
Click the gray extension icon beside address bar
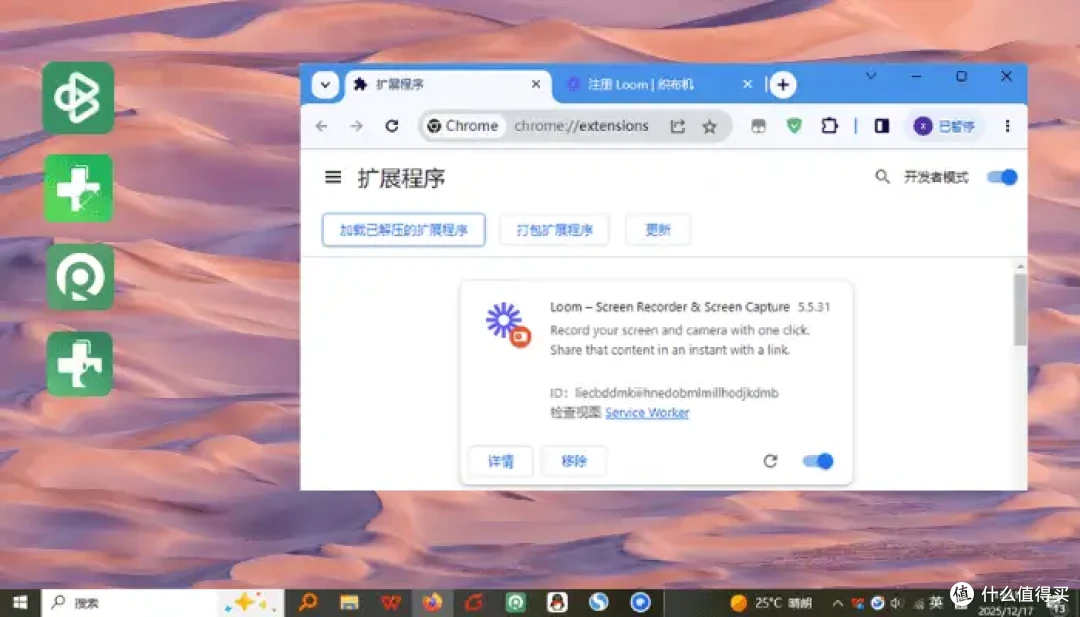pos(758,126)
